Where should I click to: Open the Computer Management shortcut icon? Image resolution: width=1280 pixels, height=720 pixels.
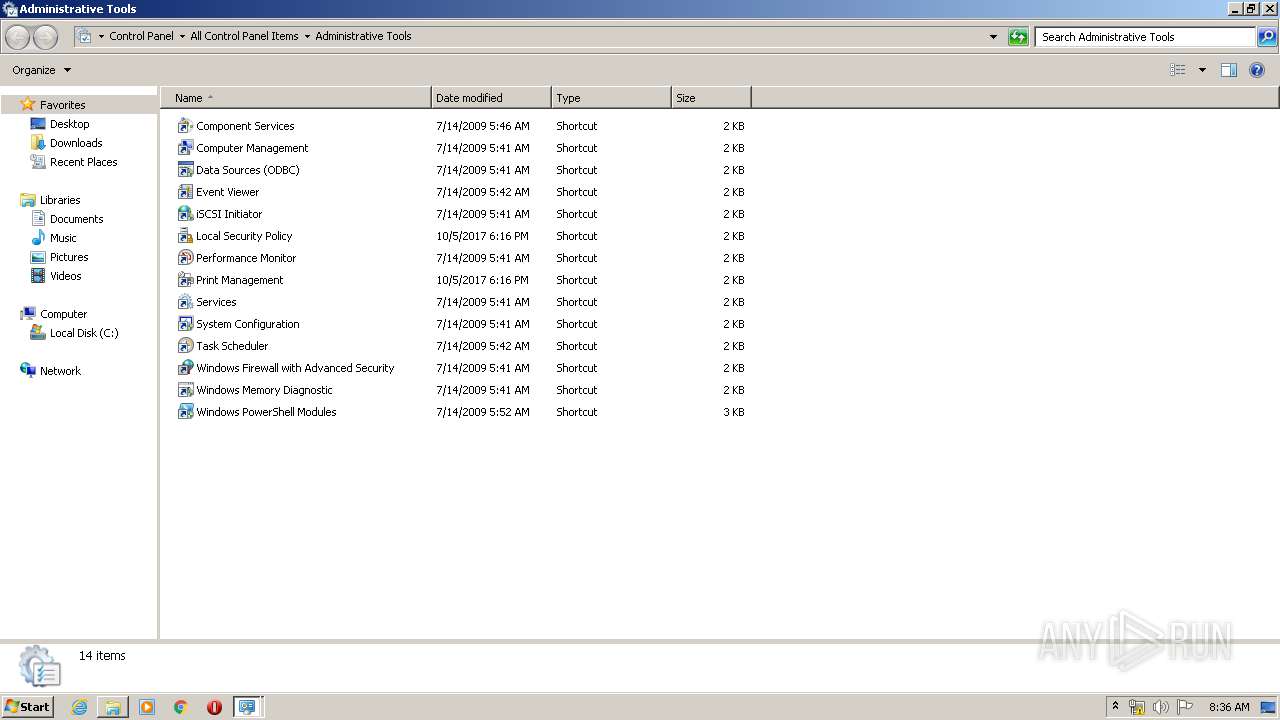pos(185,148)
